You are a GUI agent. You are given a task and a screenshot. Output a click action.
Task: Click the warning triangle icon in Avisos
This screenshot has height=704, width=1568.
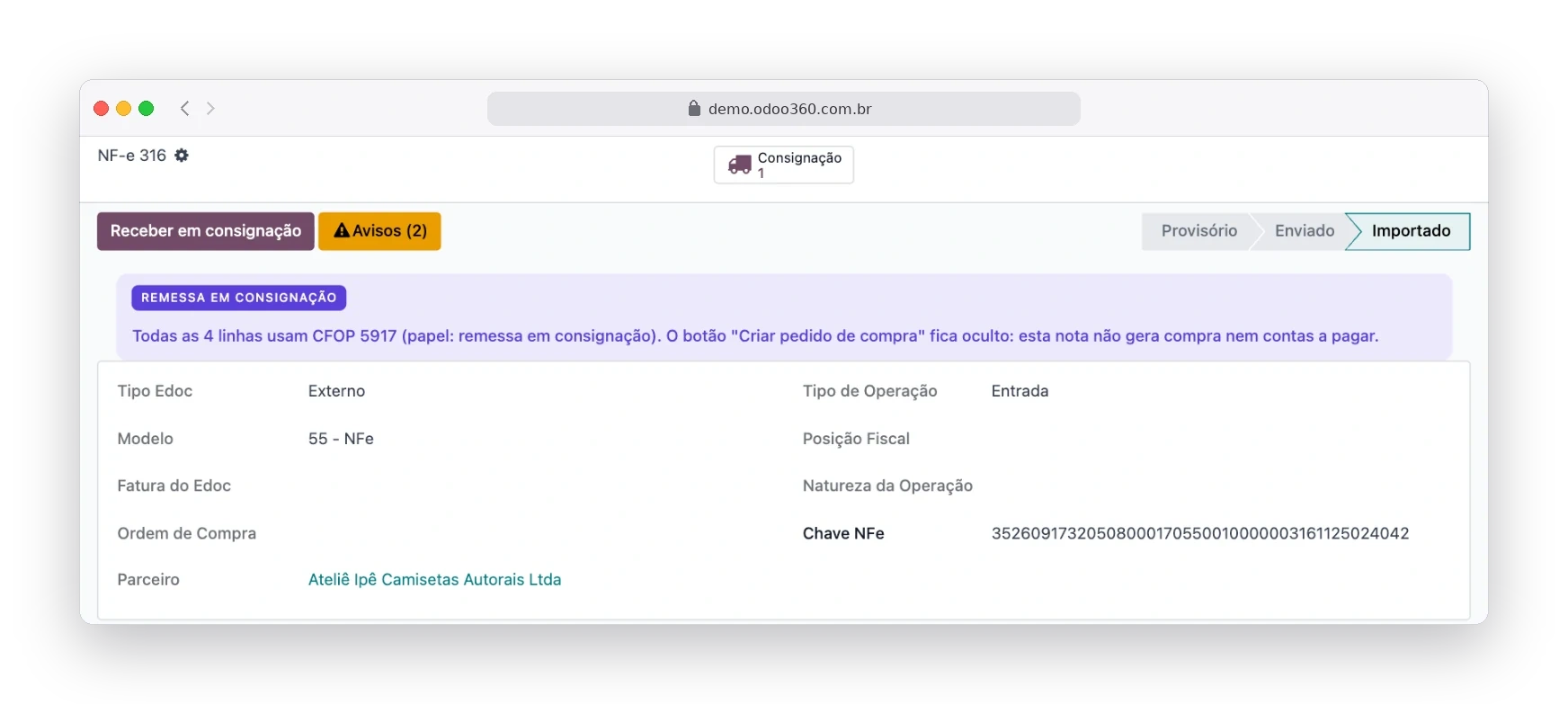[342, 231]
